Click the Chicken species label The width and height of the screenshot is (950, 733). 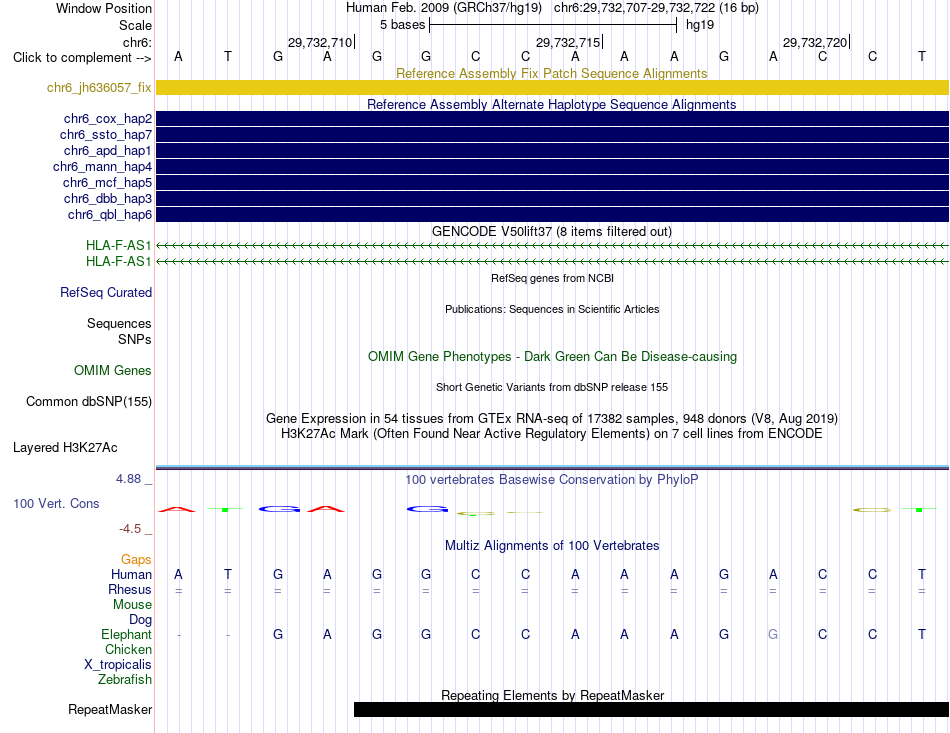128,649
